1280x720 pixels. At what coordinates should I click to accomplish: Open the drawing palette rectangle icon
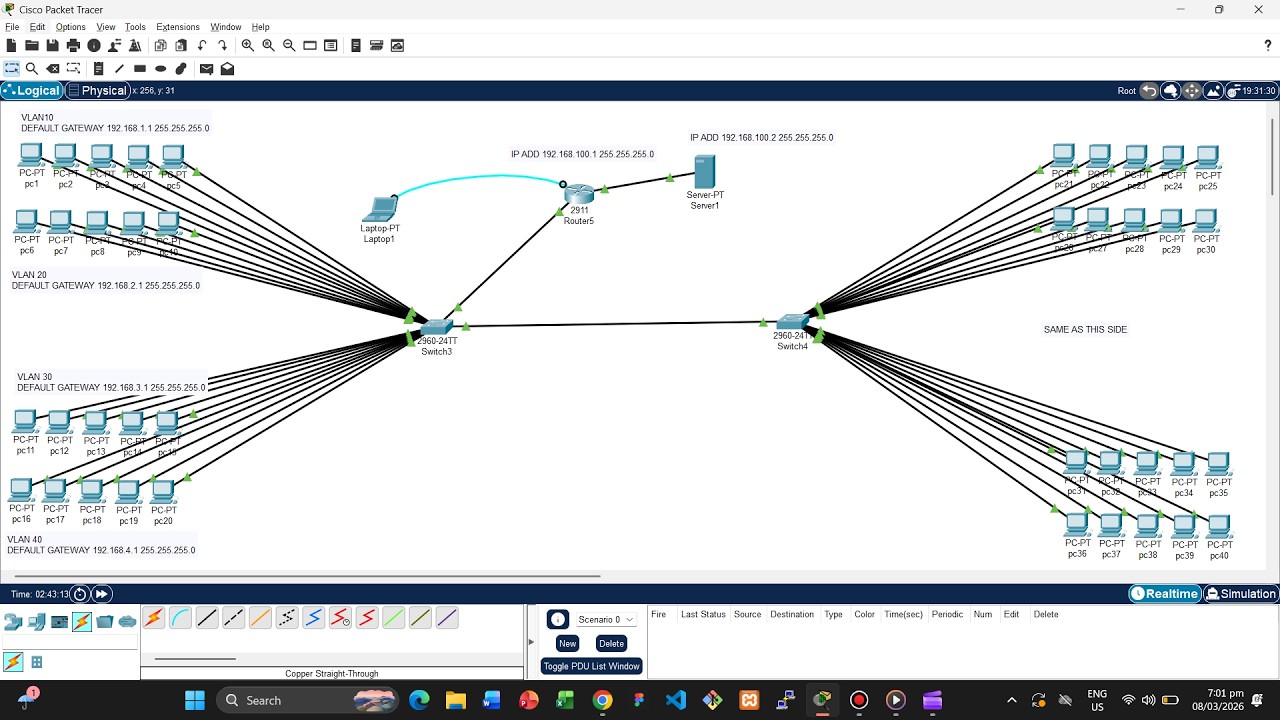click(310, 45)
